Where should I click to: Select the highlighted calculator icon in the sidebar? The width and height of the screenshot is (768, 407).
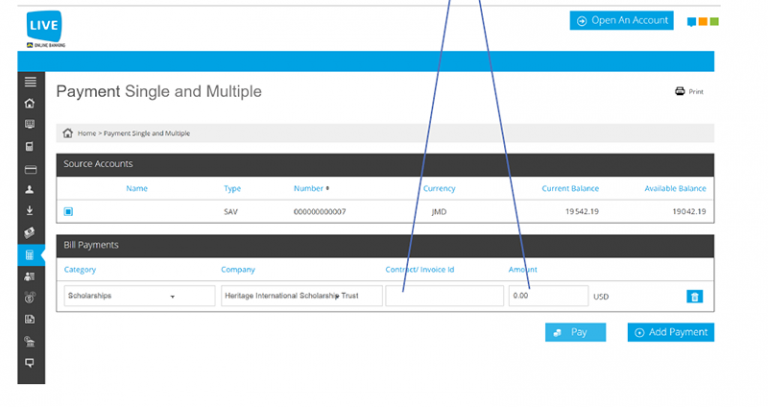click(x=30, y=255)
